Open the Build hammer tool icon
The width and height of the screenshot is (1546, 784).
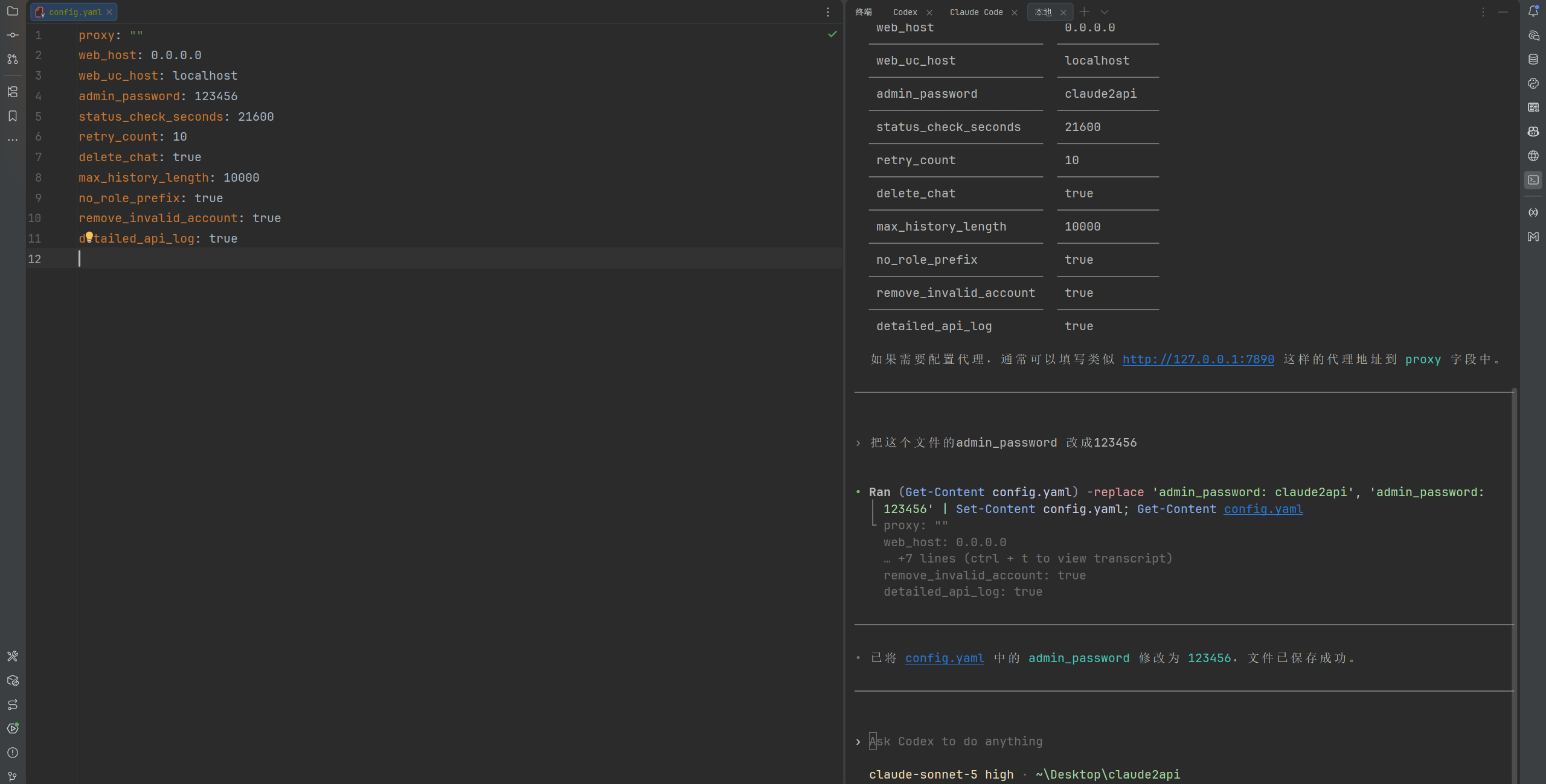(13, 656)
